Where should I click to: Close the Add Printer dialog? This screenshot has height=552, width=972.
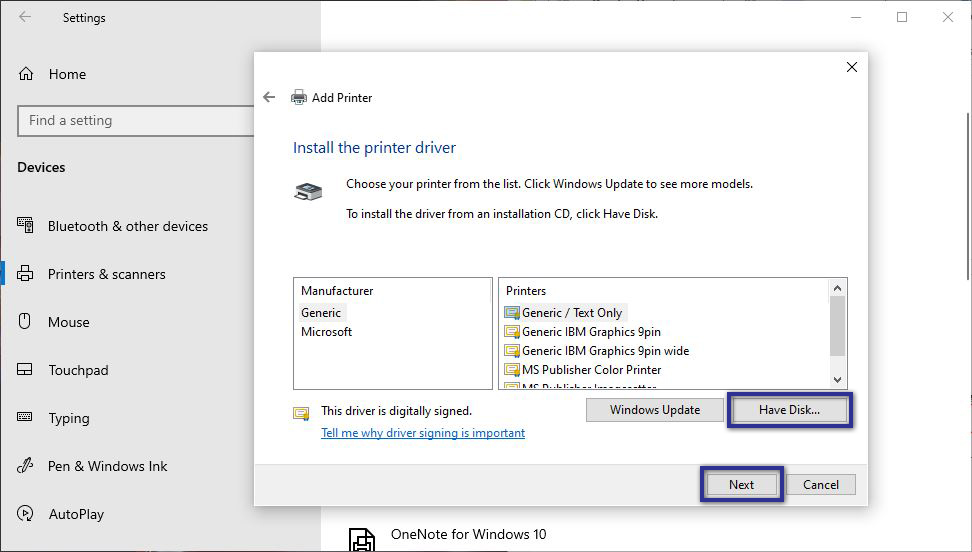tap(852, 67)
